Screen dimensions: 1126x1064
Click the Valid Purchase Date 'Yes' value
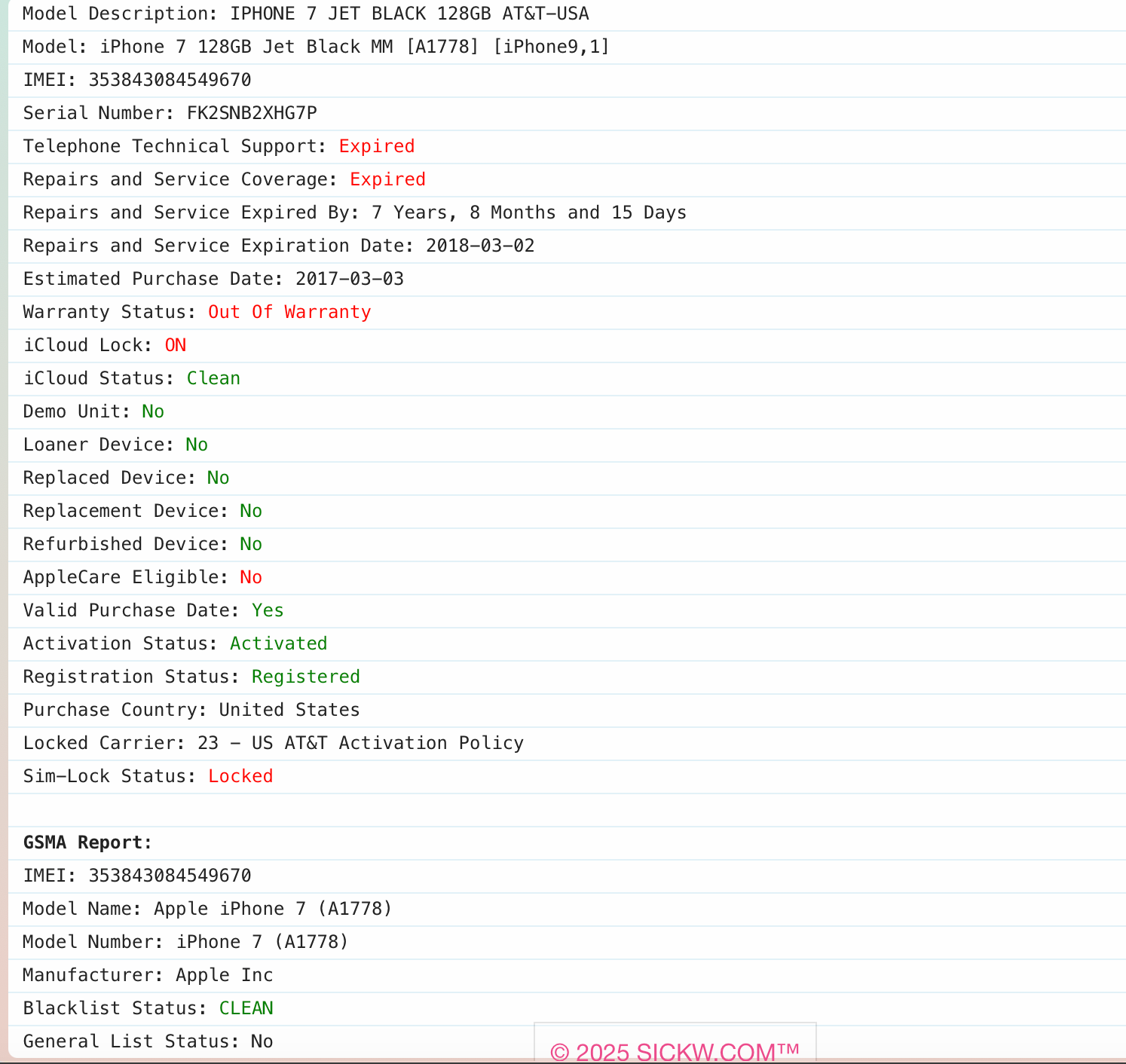pos(268,610)
